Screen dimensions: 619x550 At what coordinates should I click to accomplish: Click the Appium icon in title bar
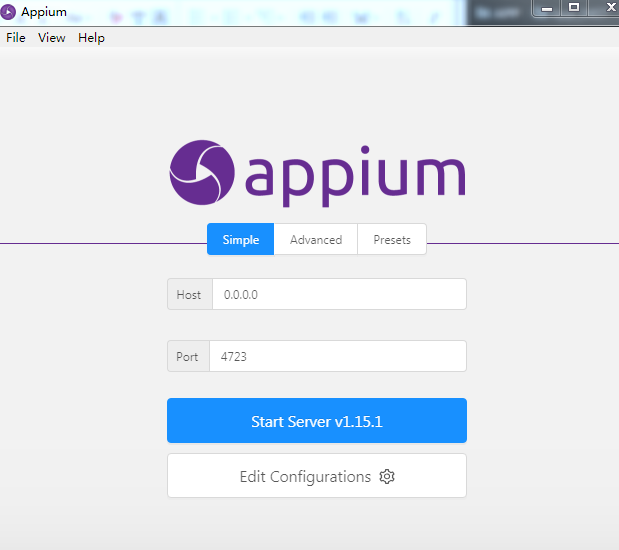click(x=8, y=12)
